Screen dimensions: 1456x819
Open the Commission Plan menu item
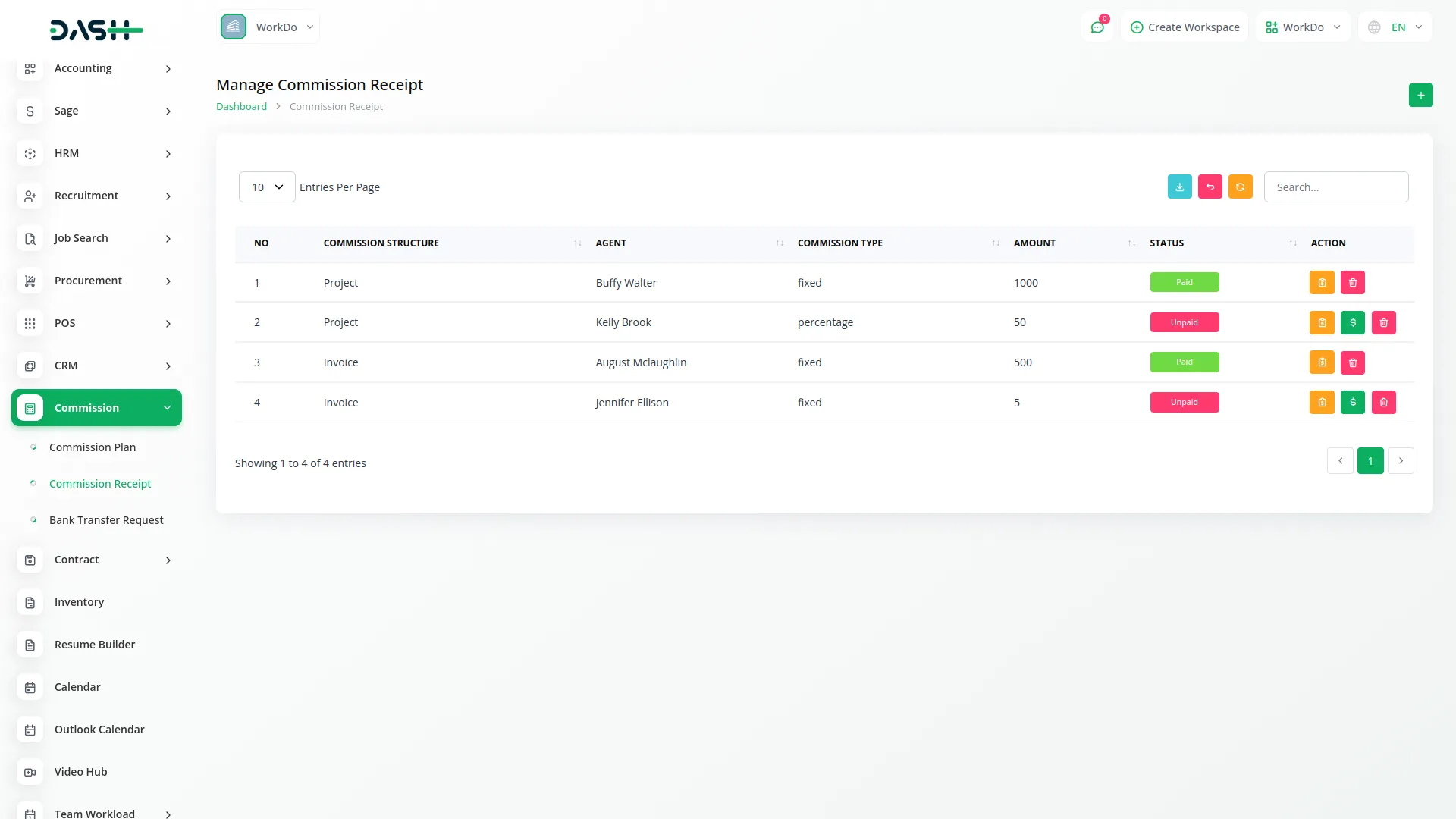coord(93,447)
